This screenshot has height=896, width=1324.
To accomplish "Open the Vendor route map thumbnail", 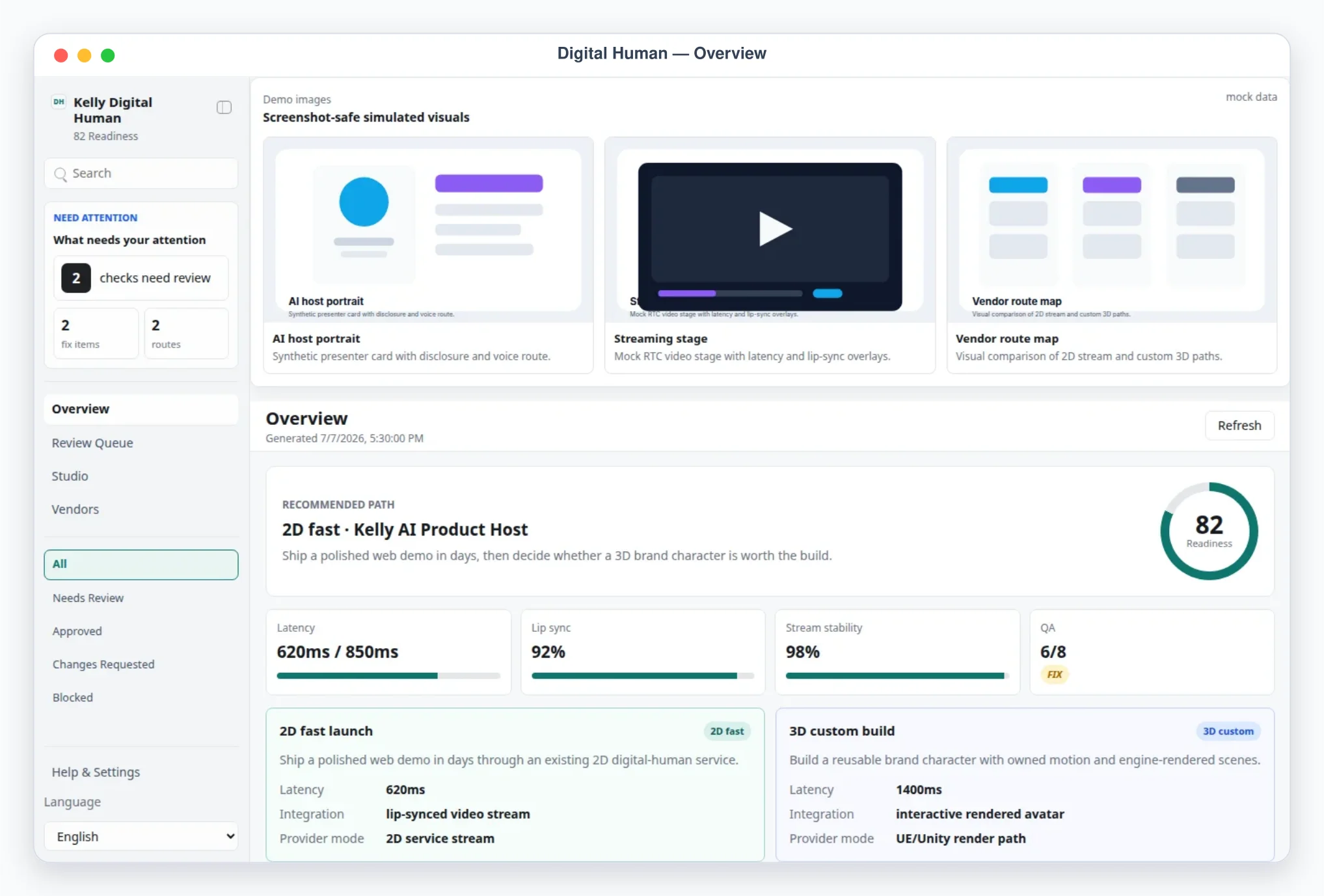I will (1112, 230).
